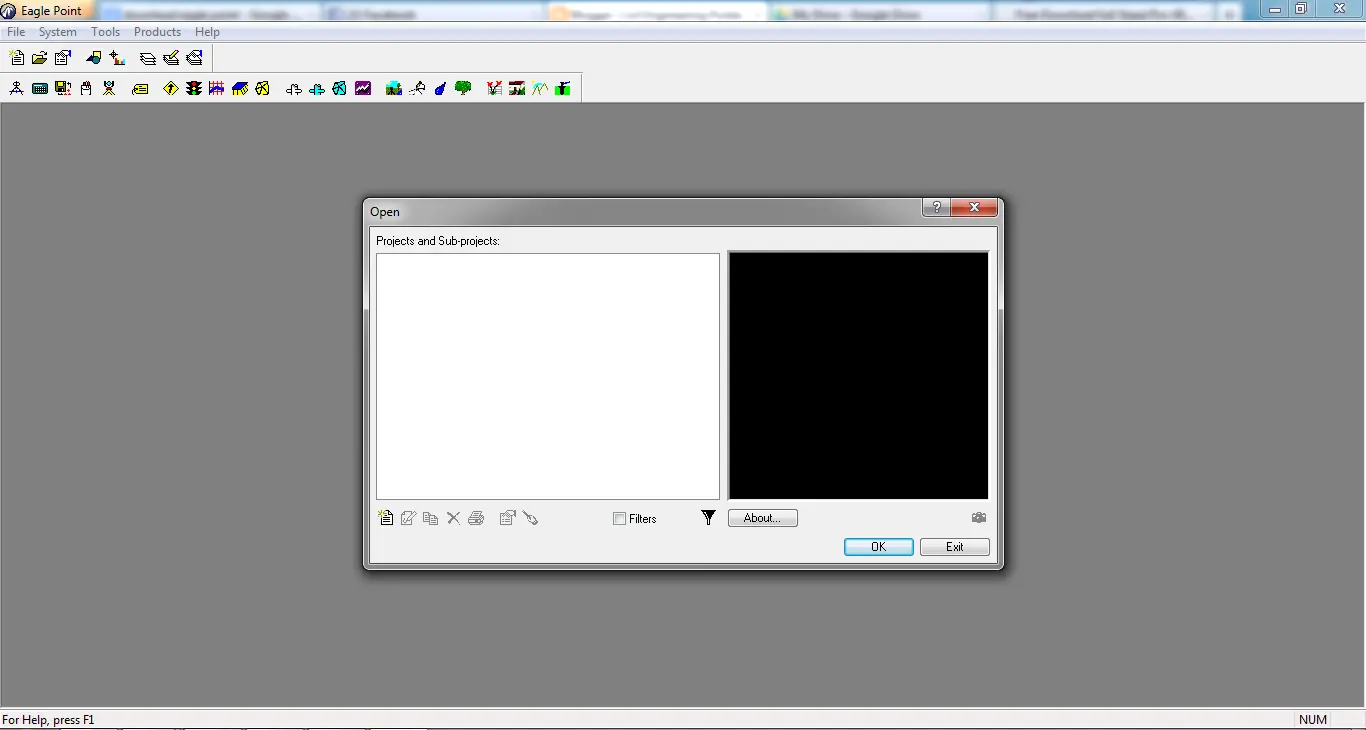Click the new project icon in dialog
The height and width of the screenshot is (730, 1366).
[x=386, y=518]
